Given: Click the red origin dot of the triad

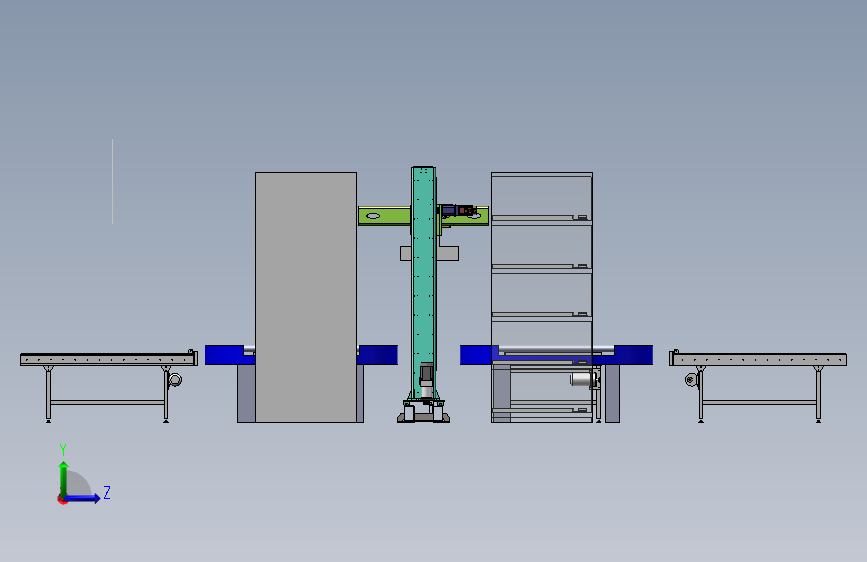Looking at the screenshot, I should coord(62,499).
